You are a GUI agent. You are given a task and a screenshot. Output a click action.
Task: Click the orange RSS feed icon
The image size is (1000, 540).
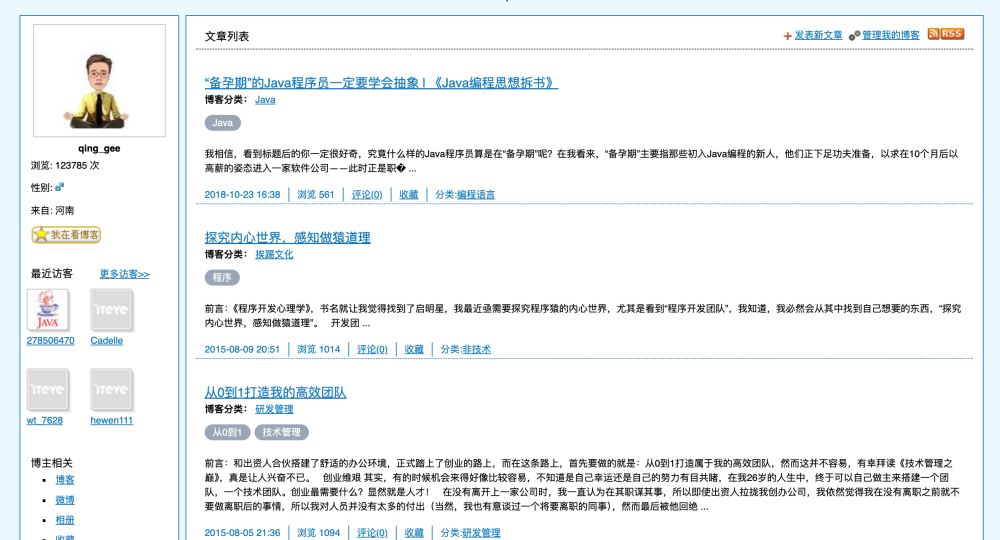945,34
